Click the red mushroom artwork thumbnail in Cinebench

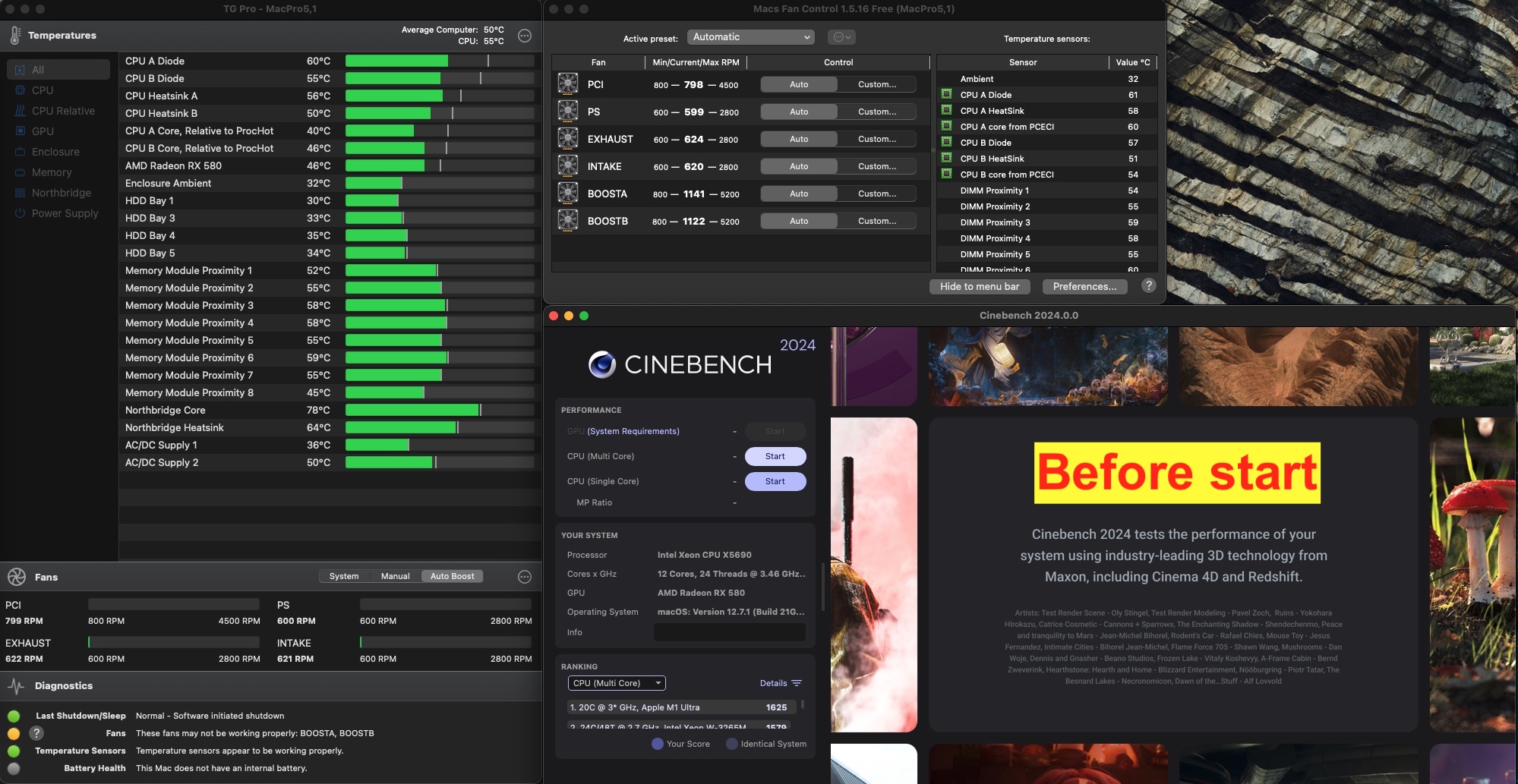point(1473,575)
